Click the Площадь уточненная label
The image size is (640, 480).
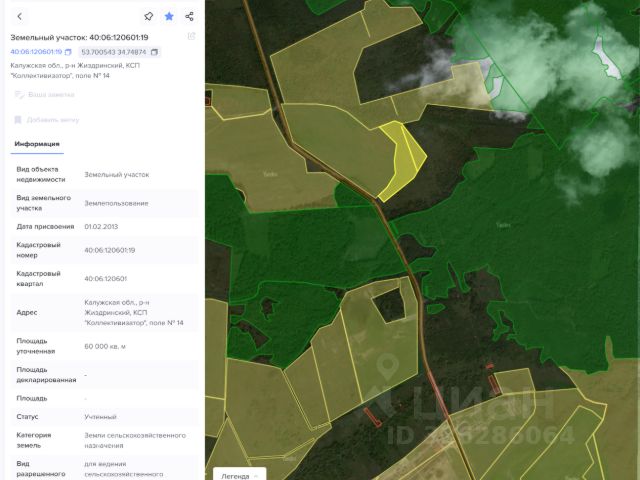point(36,346)
